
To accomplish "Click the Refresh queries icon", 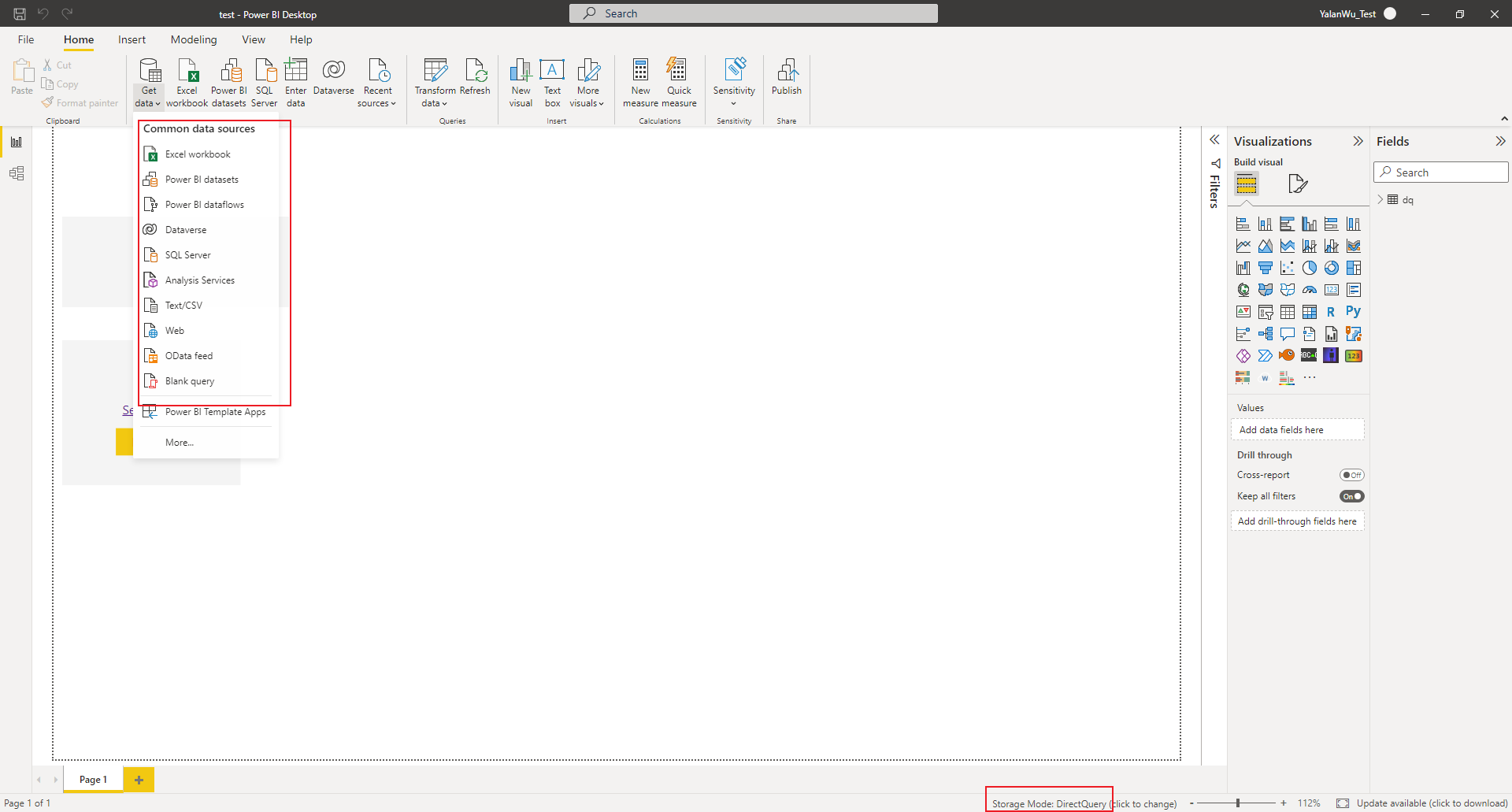I will pos(475,77).
